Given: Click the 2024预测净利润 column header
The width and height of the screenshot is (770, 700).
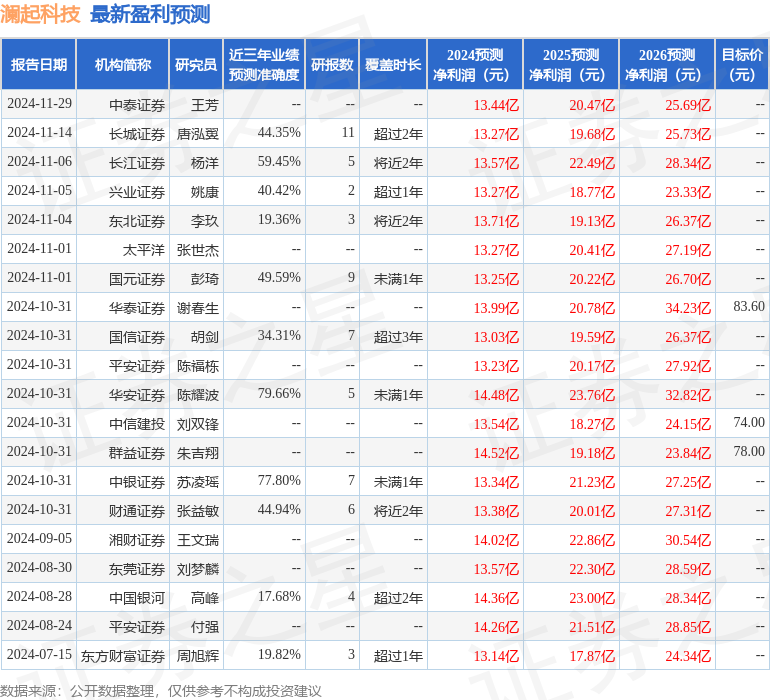Looking at the screenshot, I should (474, 65).
